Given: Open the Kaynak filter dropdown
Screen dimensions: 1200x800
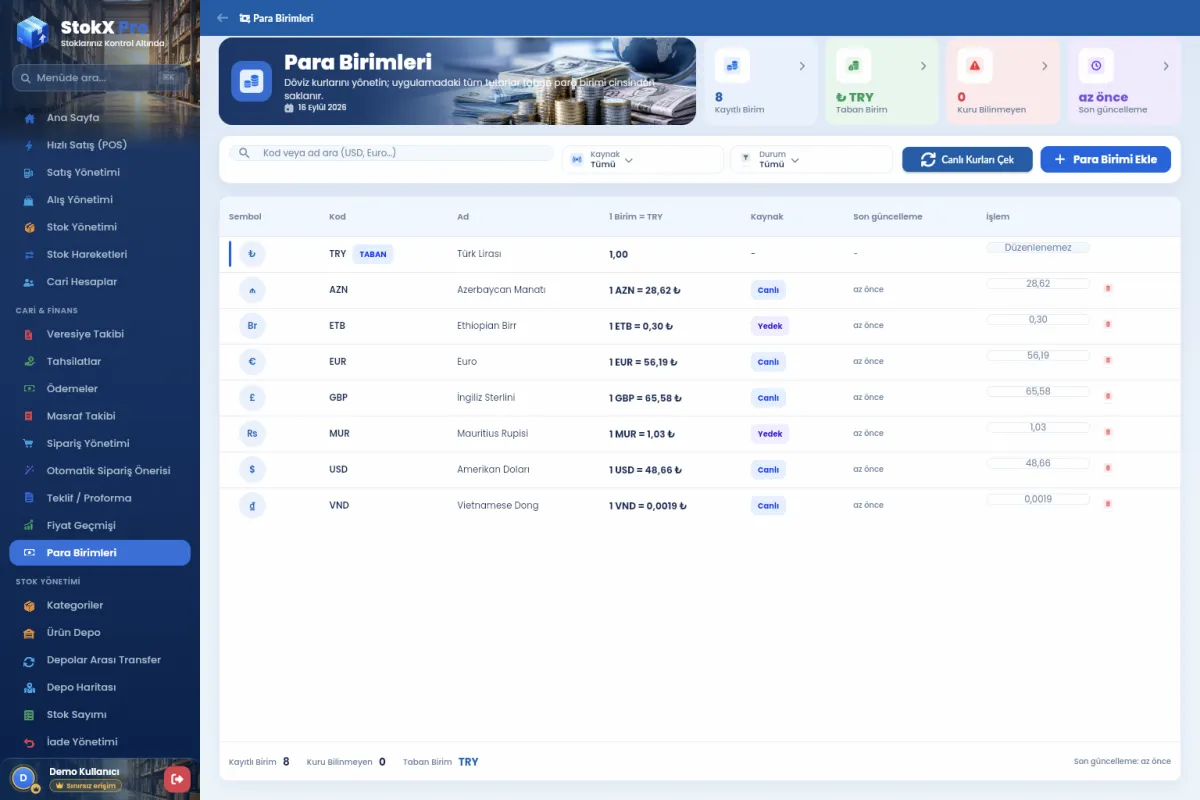Looking at the screenshot, I should pyautogui.click(x=643, y=160).
